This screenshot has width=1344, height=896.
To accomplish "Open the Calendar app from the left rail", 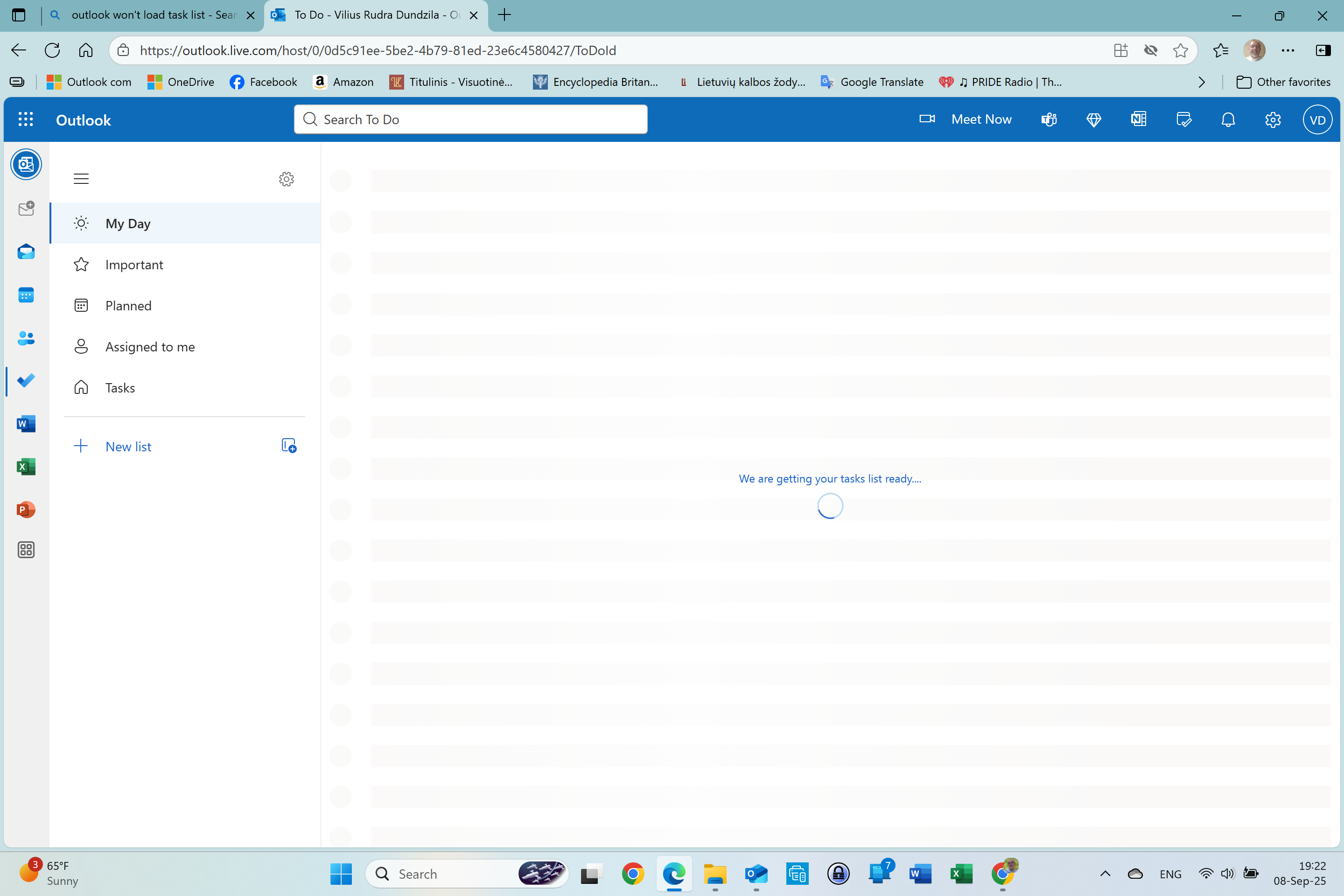I will 26,295.
